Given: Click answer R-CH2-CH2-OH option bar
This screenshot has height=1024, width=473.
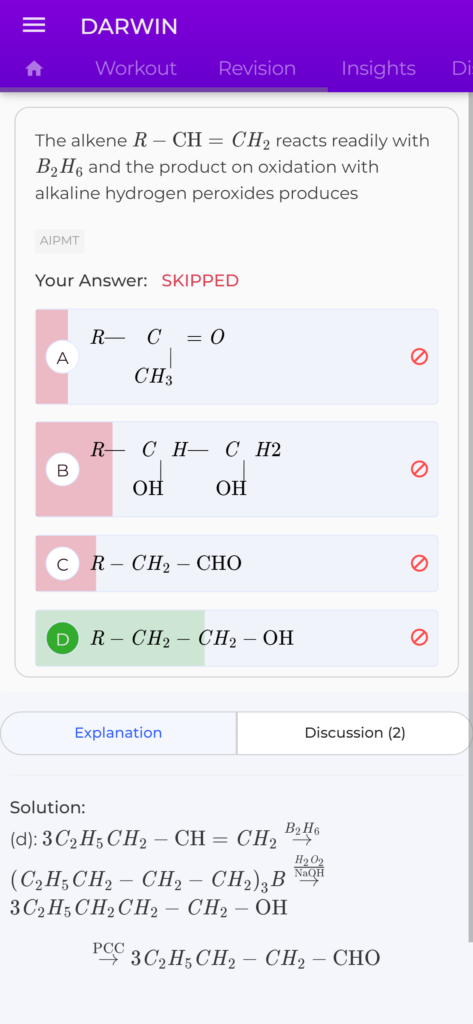Looking at the screenshot, I should click(x=236, y=638).
